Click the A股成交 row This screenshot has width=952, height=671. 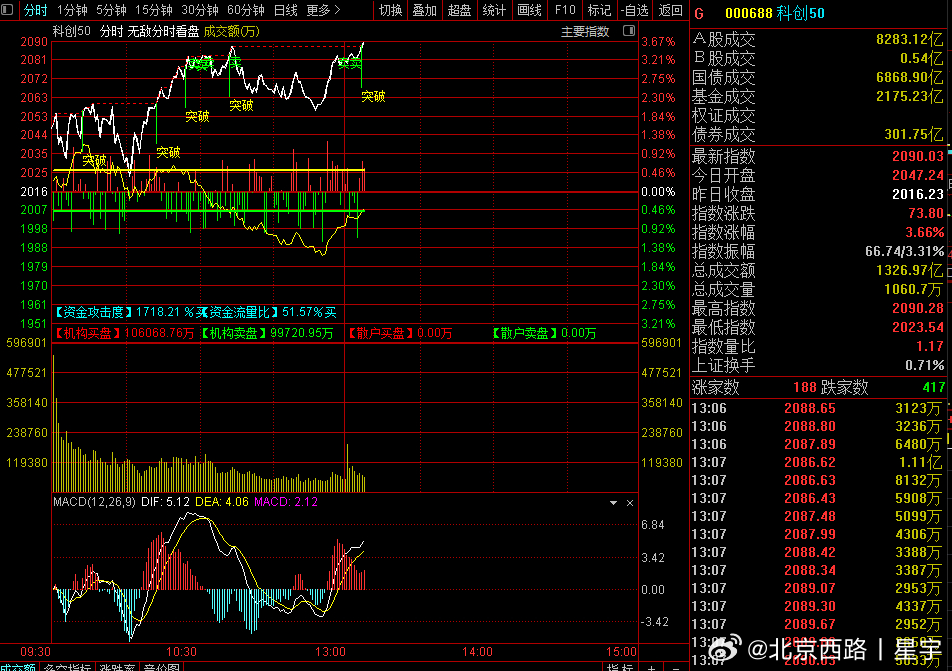(x=818, y=40)
